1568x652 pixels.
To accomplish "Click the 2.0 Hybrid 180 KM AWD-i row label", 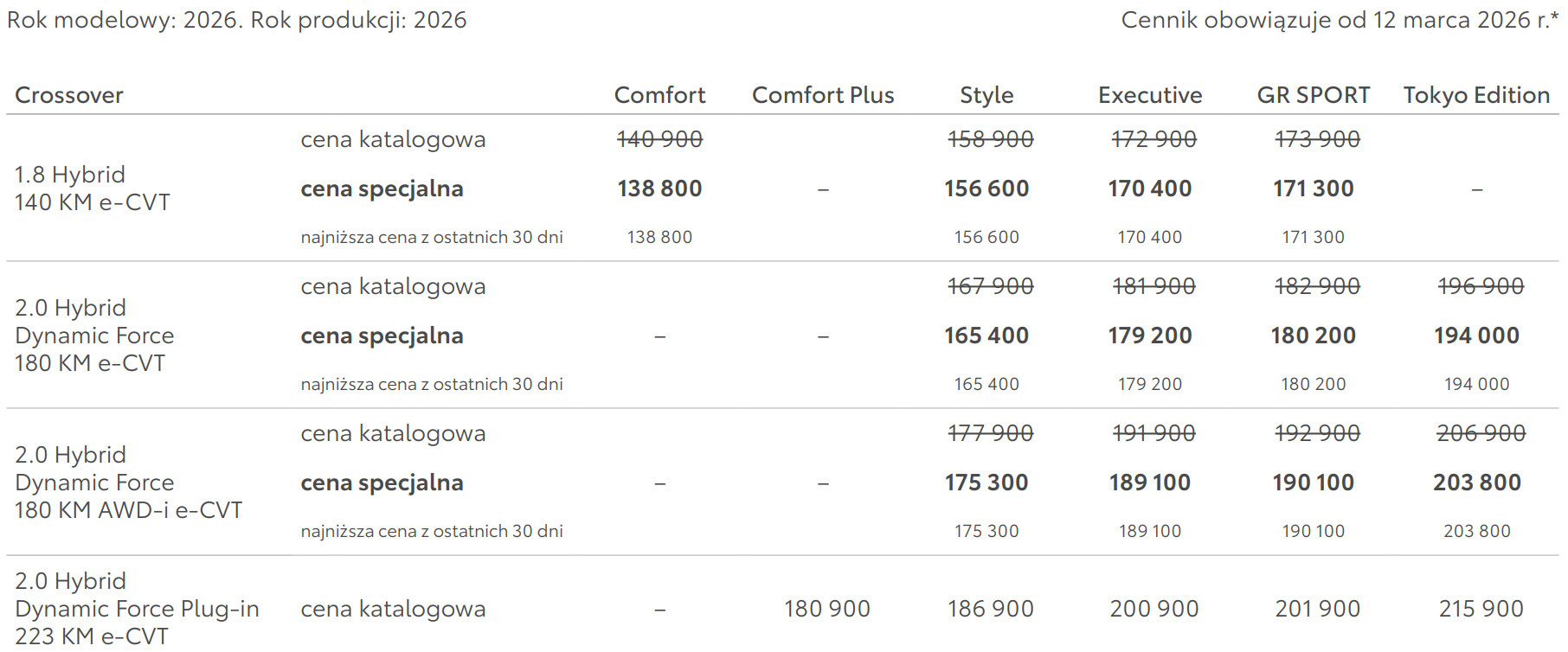I will coord(128,483).
